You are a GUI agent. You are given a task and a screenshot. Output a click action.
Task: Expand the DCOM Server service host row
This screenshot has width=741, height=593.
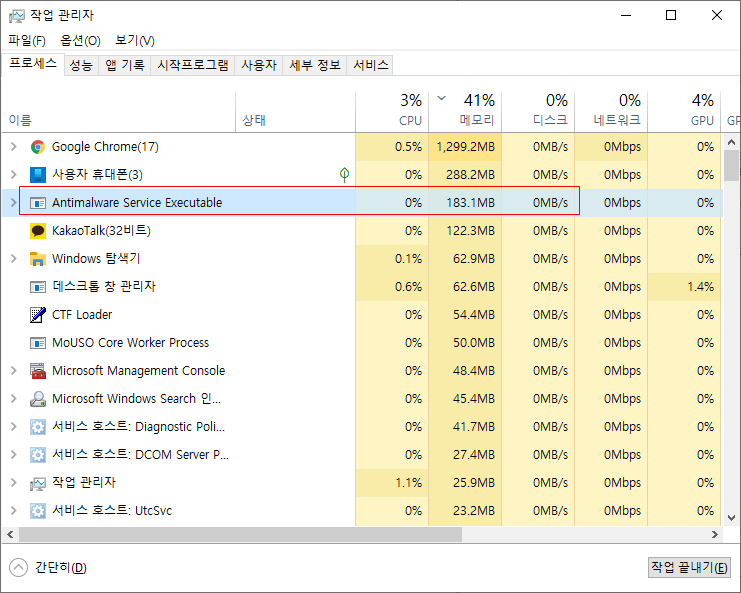tap(14, 455)
